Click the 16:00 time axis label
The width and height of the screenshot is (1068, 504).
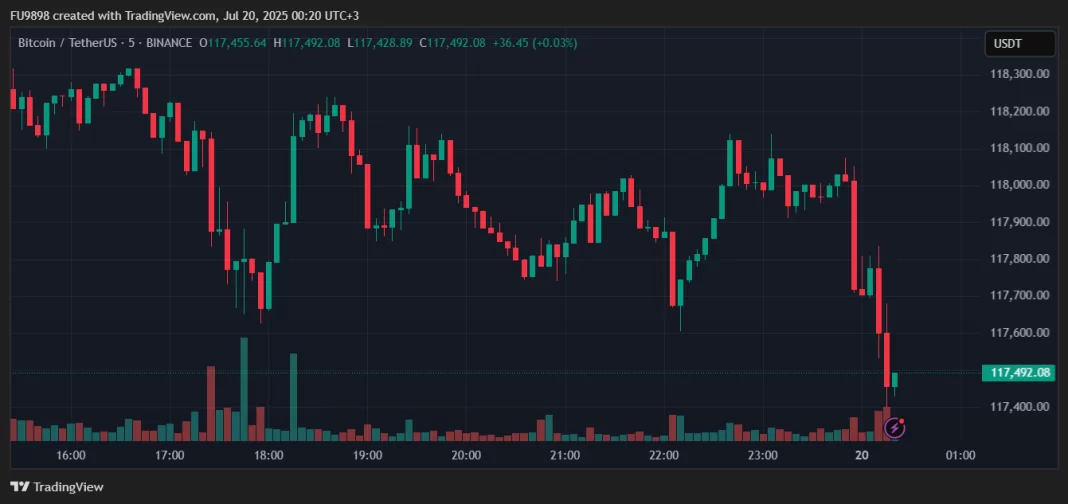71,455
